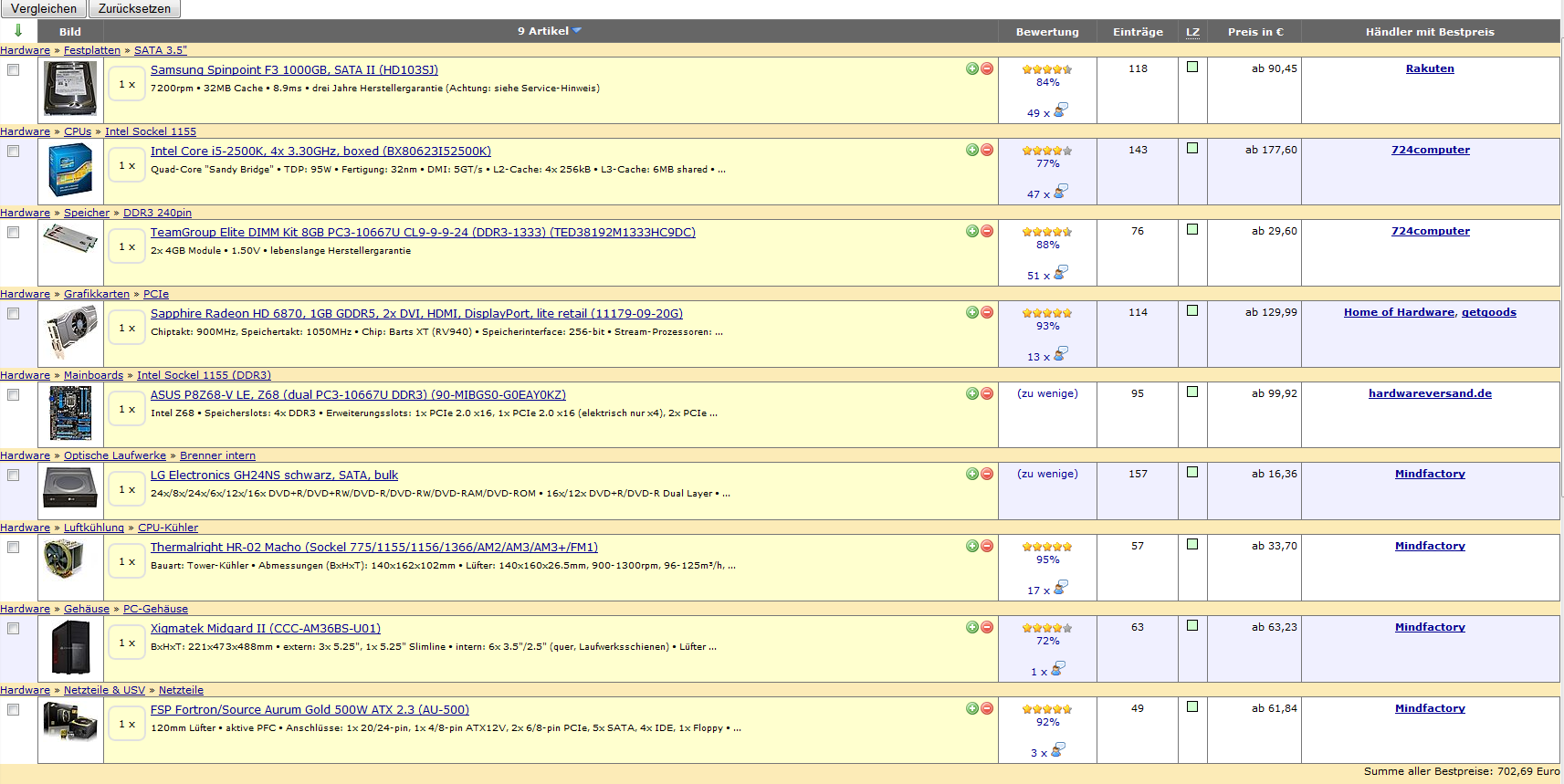Tick compare checkbox for TeamGroup Elite DIMM Kit
This screenshot has height=784, width=1564.
click(13, 232)
